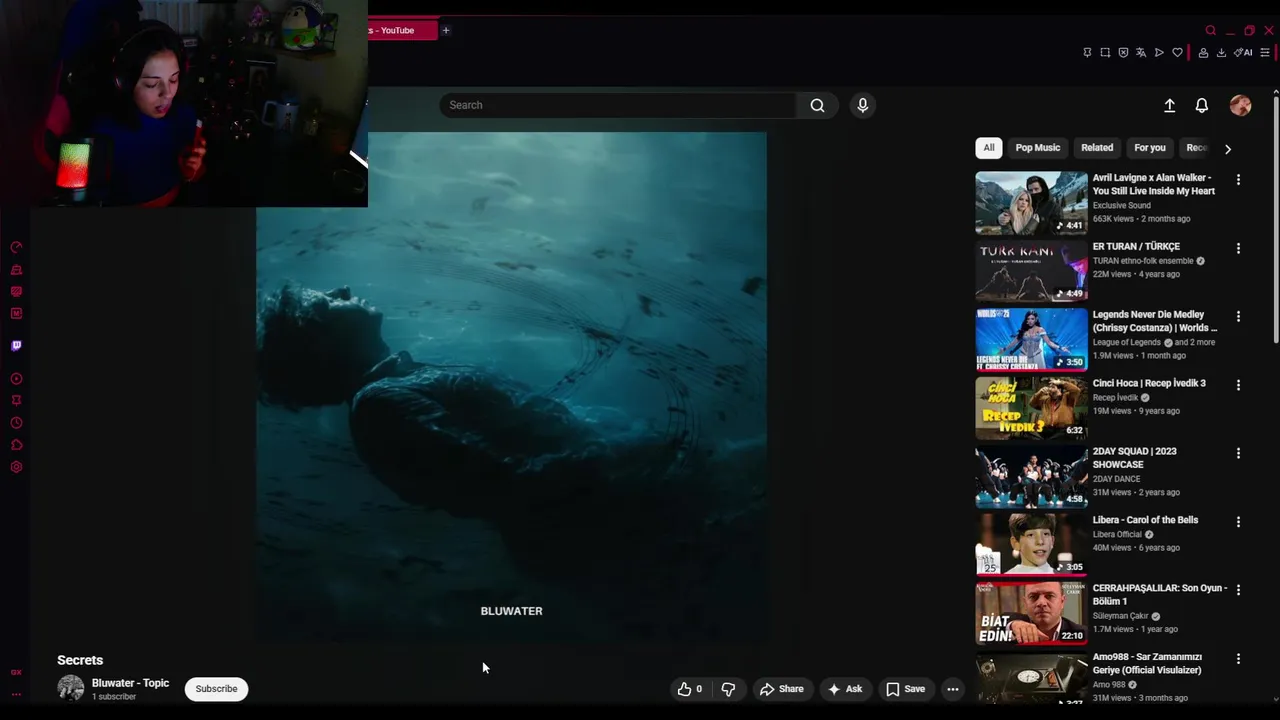The image size is (1280, 720).
Task: Open the YouTube account avatar menu
Action: click(1241, 105)
